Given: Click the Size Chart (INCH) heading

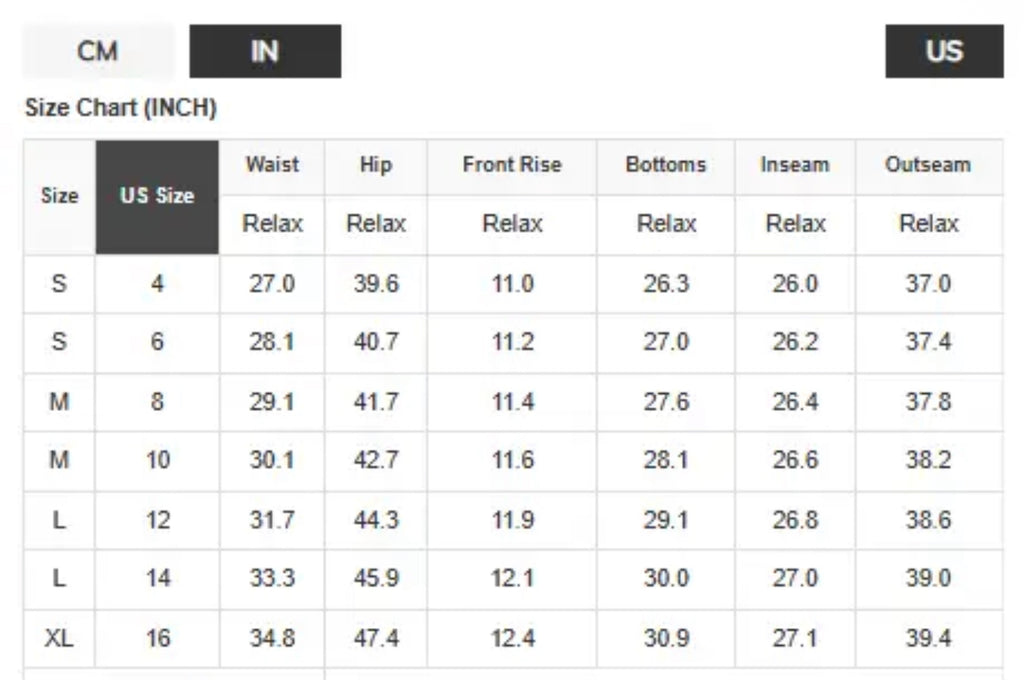Looking at the screenshot, I should [121, 108].
